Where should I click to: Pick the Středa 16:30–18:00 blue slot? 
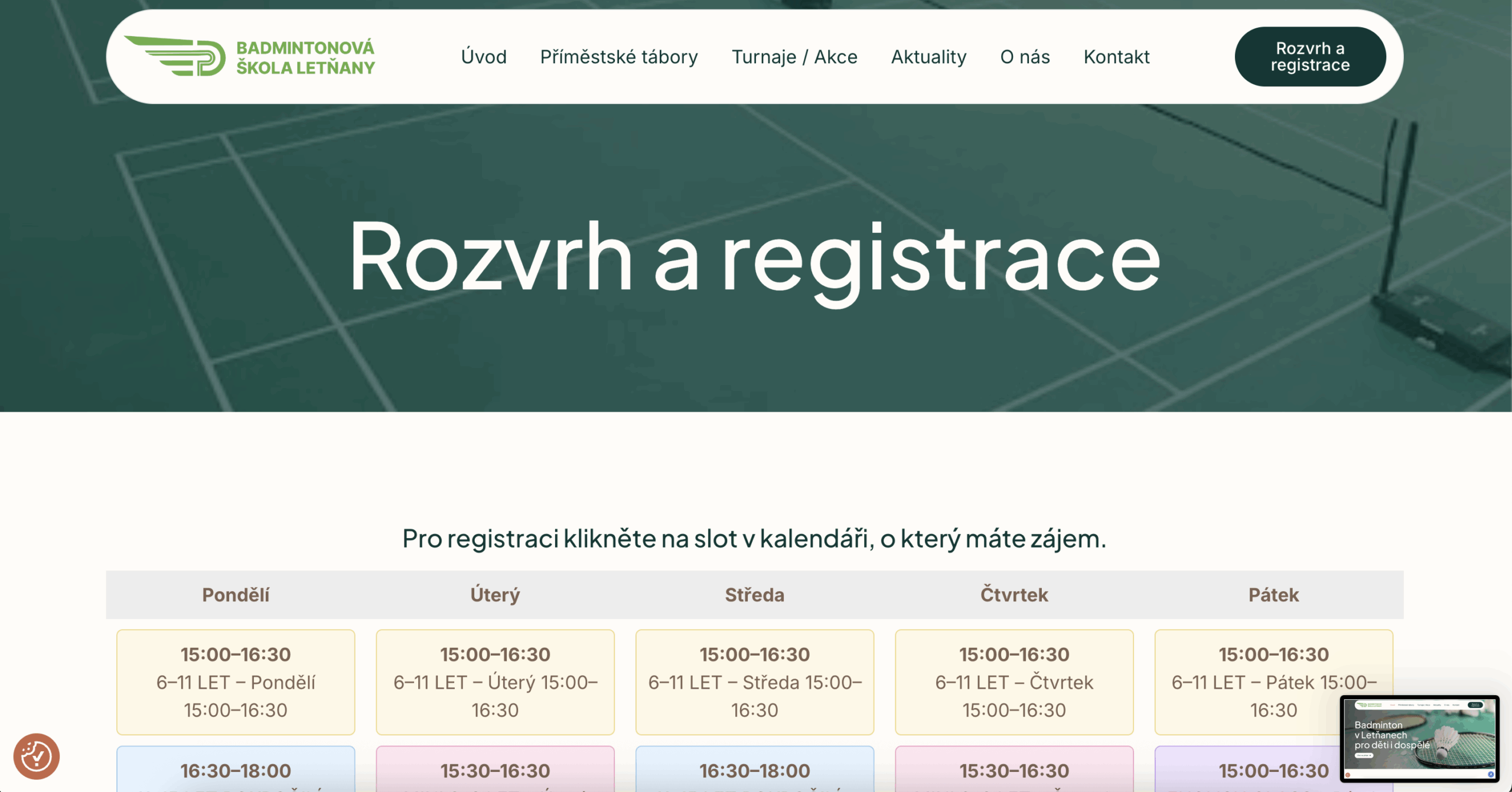click(754, 770)
